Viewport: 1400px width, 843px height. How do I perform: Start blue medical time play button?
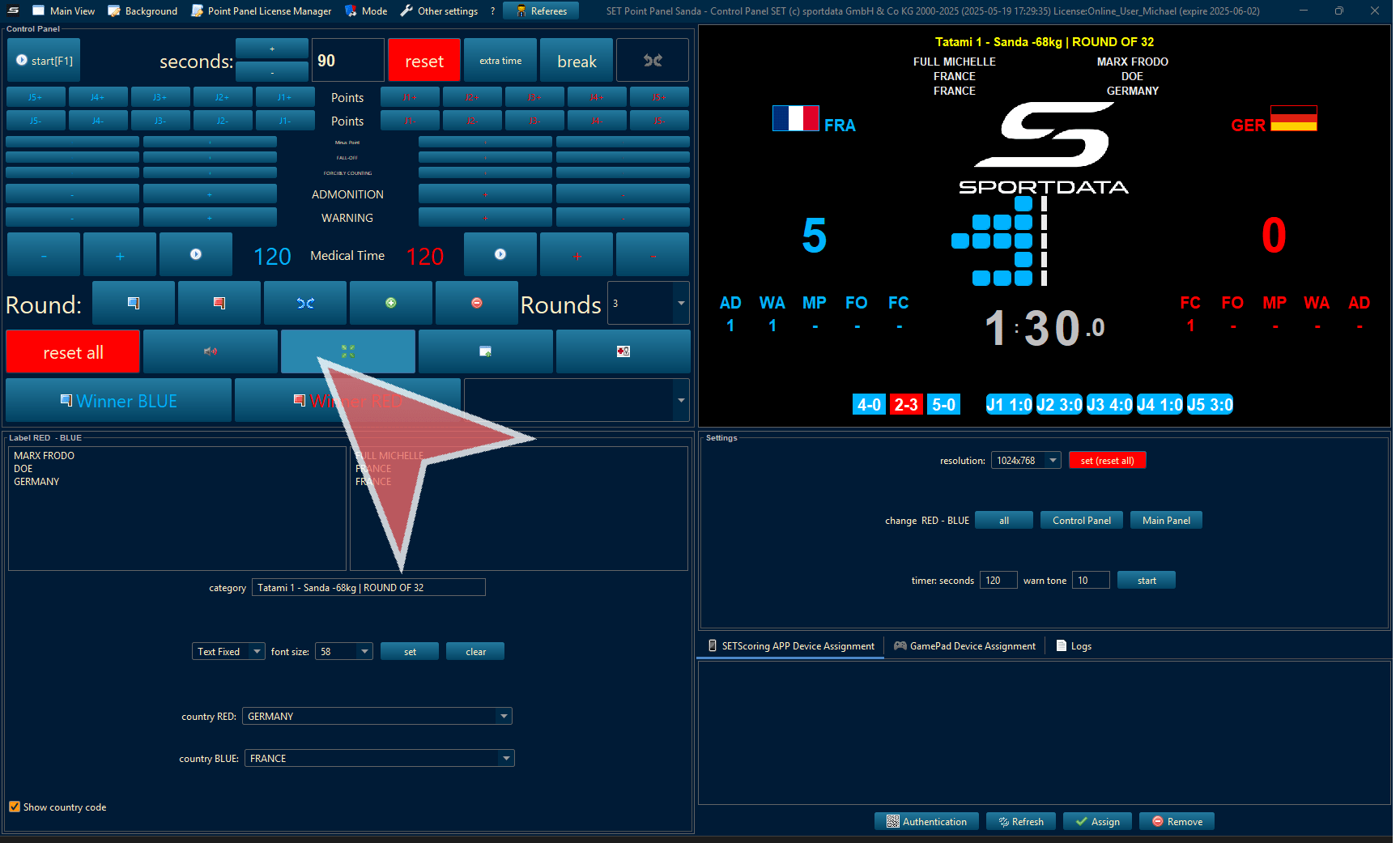click(195, 254)
